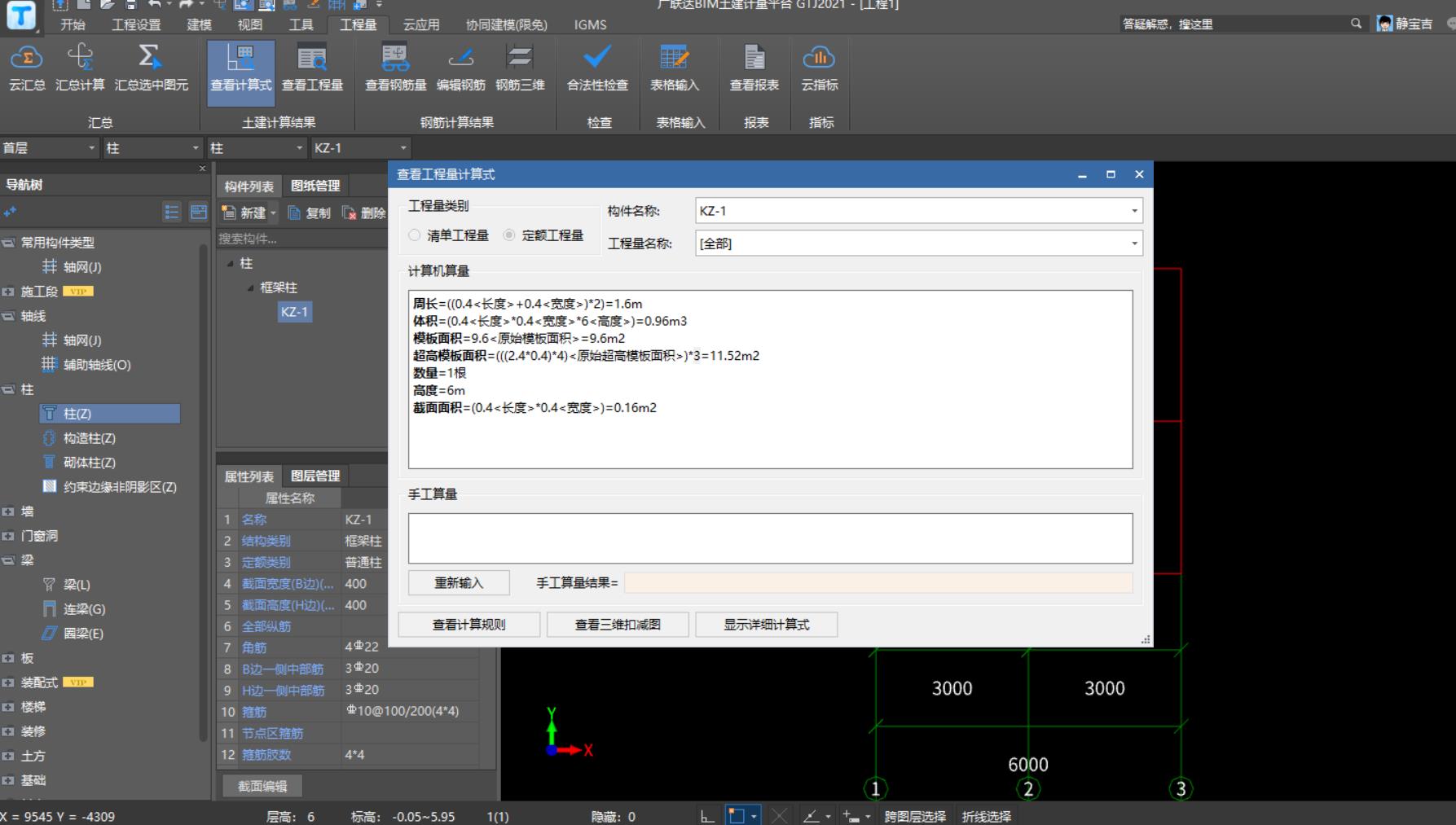
Task: Open the 建模 ribbon tab
Action: click(x=199, y=24)
